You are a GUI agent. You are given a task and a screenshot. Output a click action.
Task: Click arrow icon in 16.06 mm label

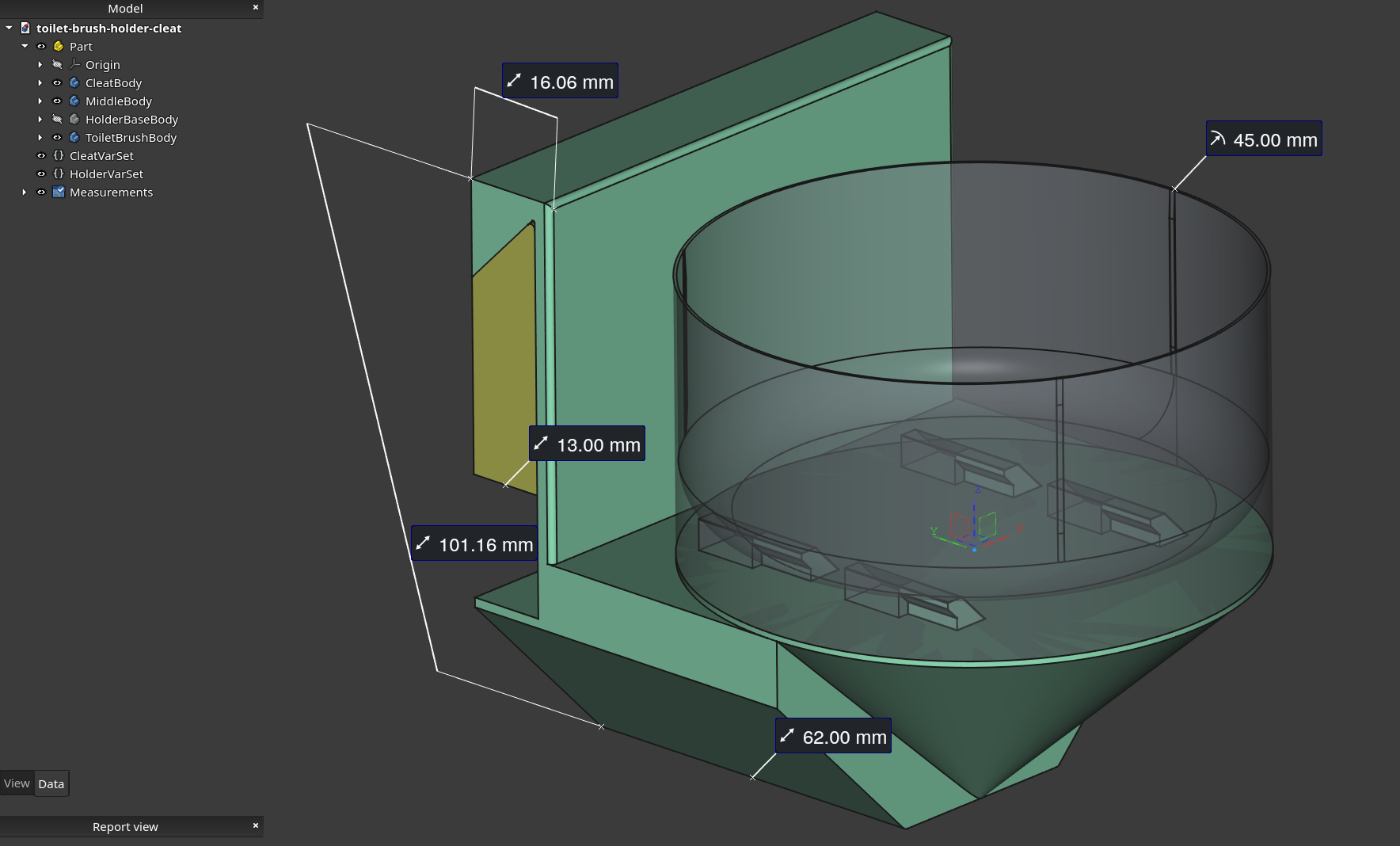pyautogui.click(x=514, y=81)
